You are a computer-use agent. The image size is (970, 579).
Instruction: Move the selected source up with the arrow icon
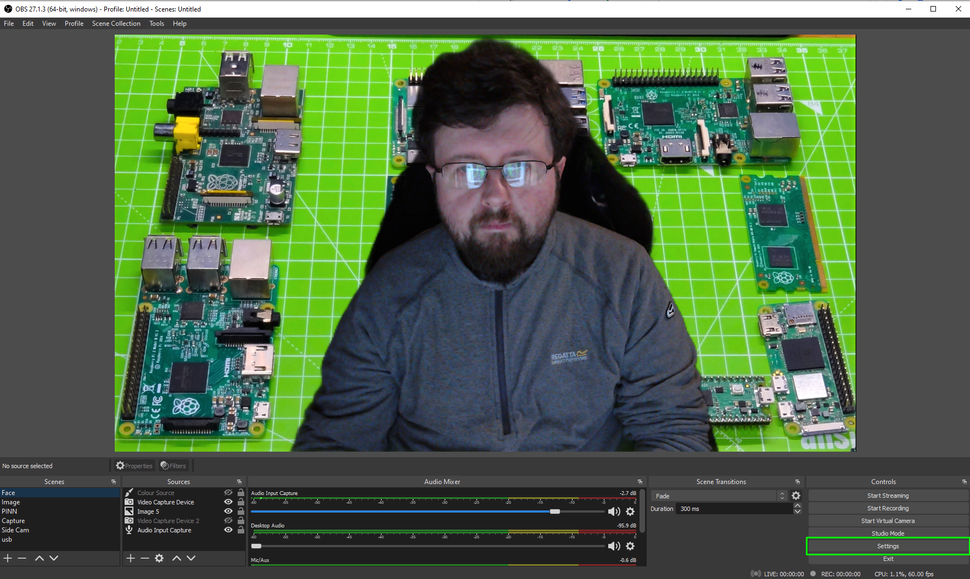click(x=176, y=558)
